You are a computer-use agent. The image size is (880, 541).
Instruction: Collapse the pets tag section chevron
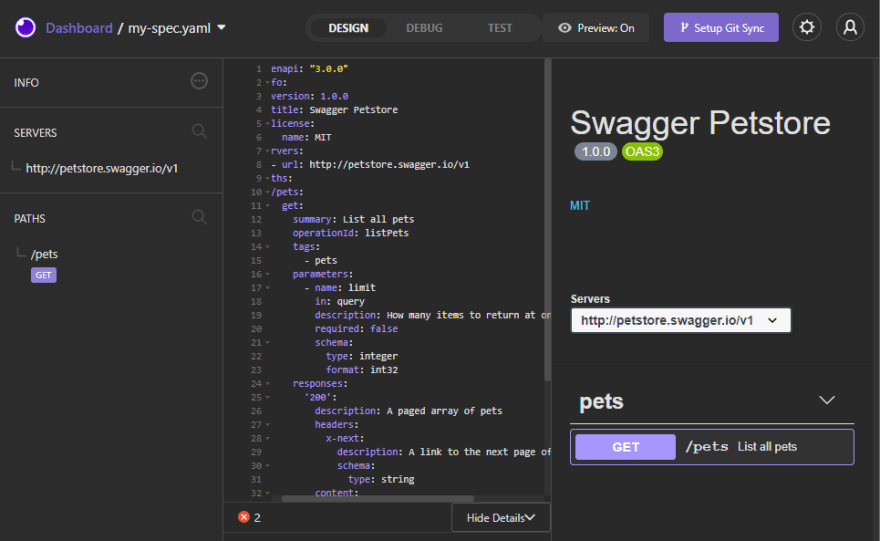pos(827,400)
